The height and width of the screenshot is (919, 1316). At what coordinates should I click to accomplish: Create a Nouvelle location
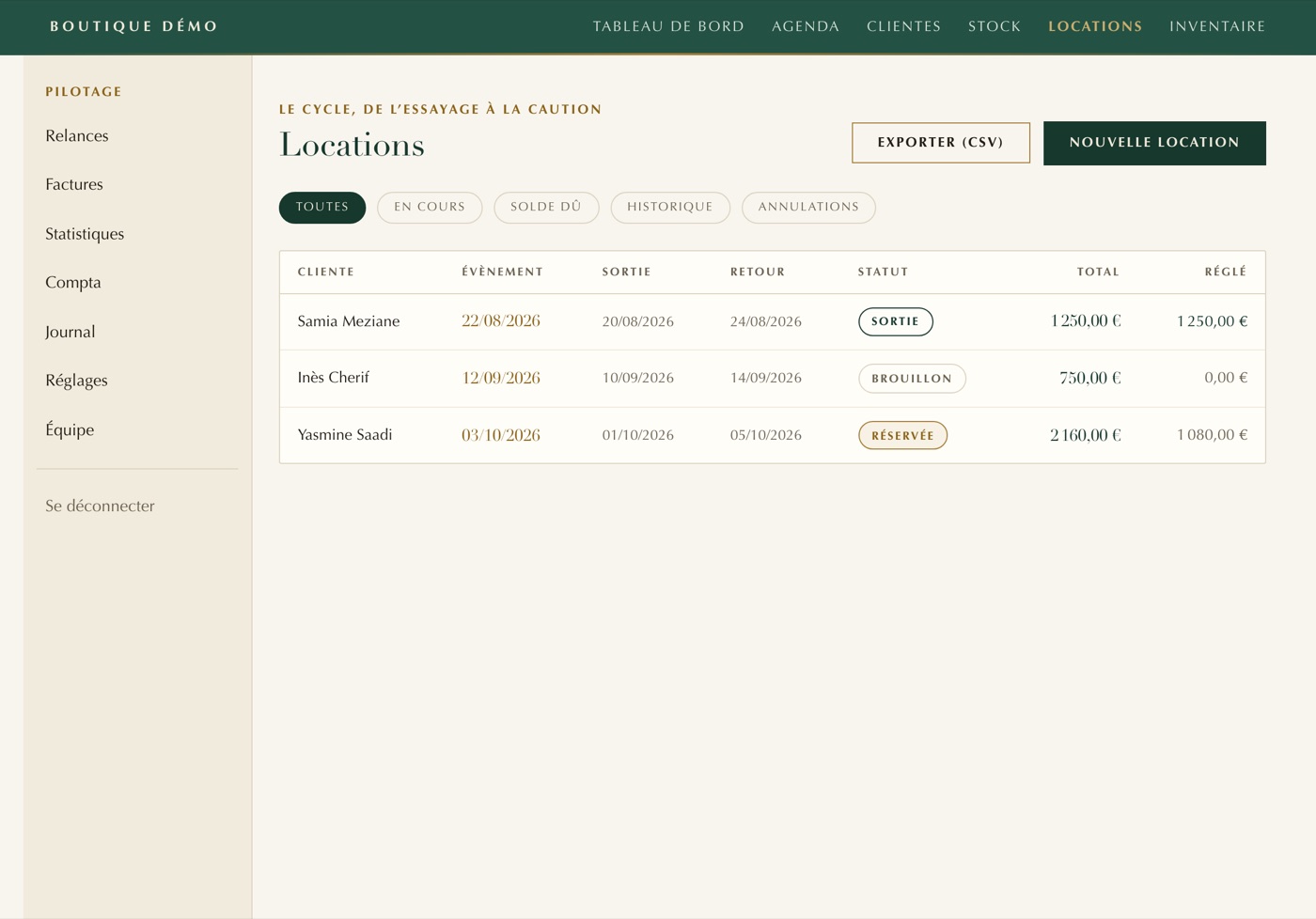pyautogui.click(x=1154, y=143)
